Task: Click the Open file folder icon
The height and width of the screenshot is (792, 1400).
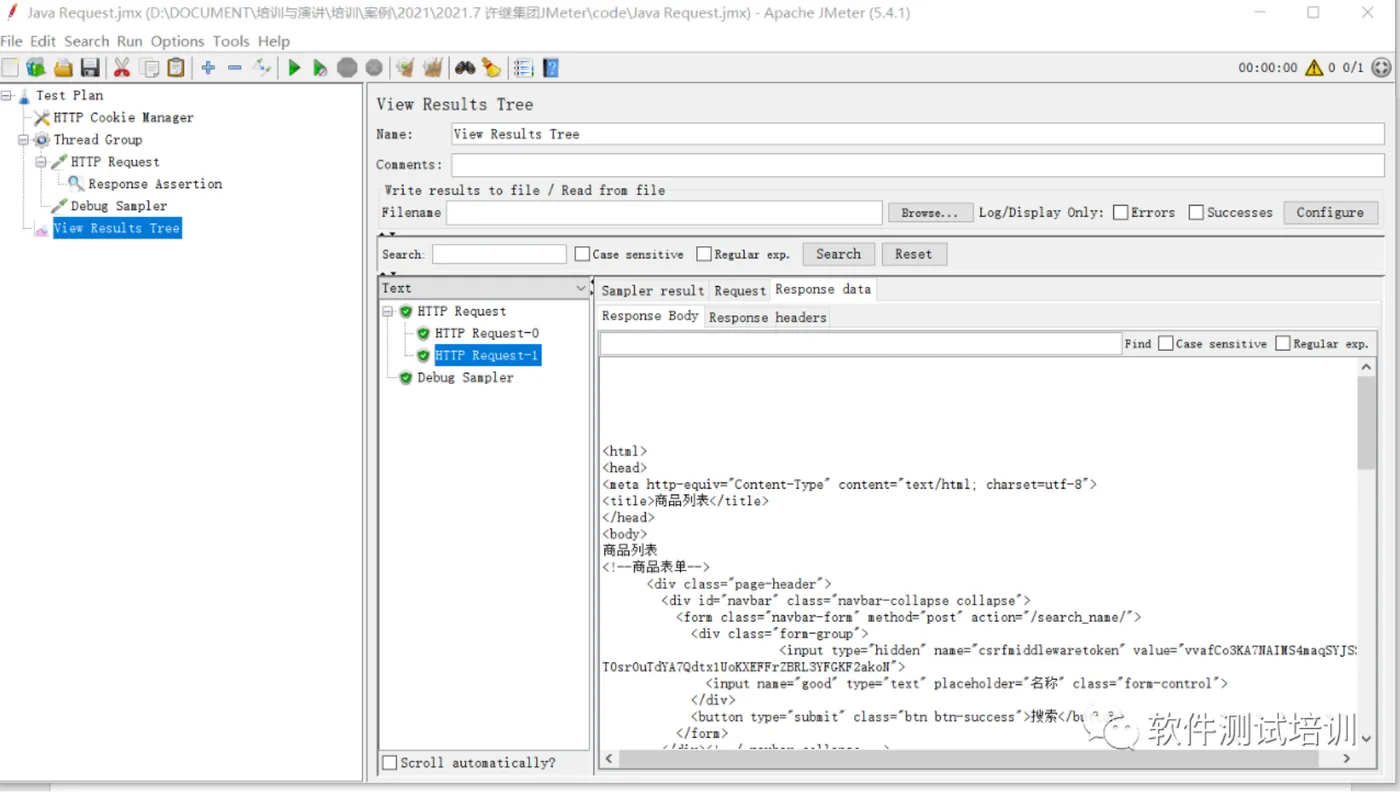Action: click(x=63, y=68)
